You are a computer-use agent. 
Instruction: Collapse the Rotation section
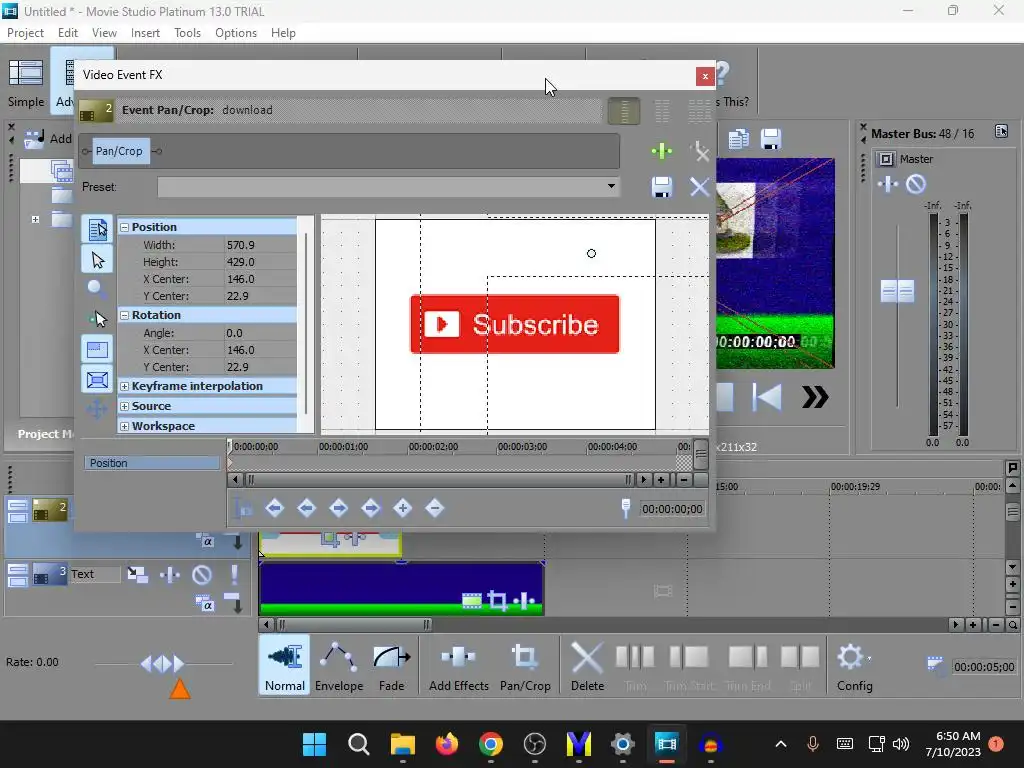(x=125, y=315)
